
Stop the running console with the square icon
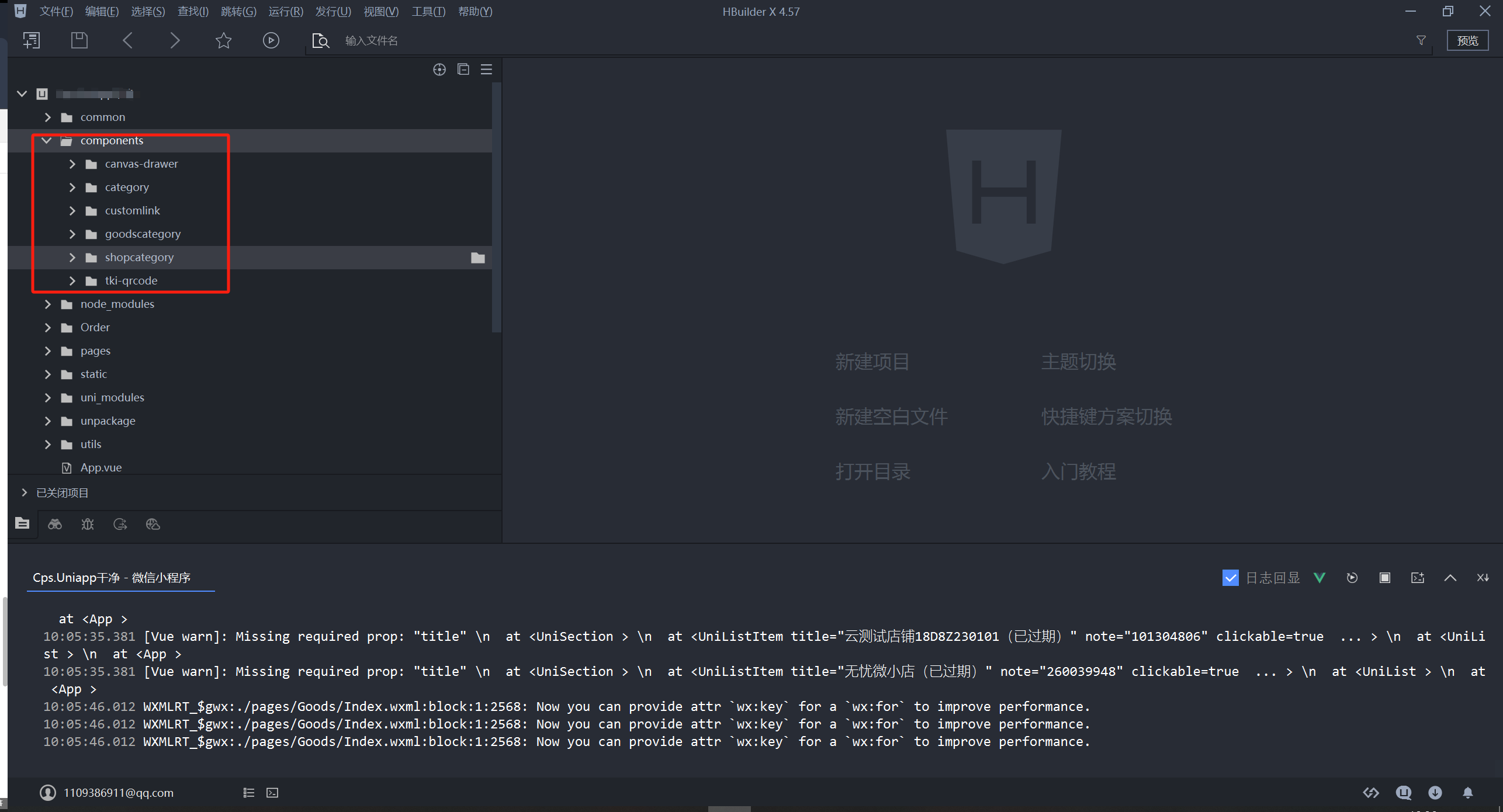[1384, 578]
